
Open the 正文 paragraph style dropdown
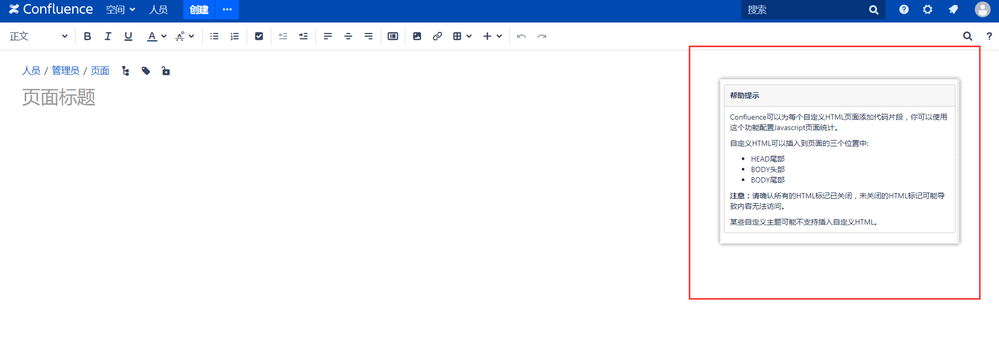coord(38,36)
